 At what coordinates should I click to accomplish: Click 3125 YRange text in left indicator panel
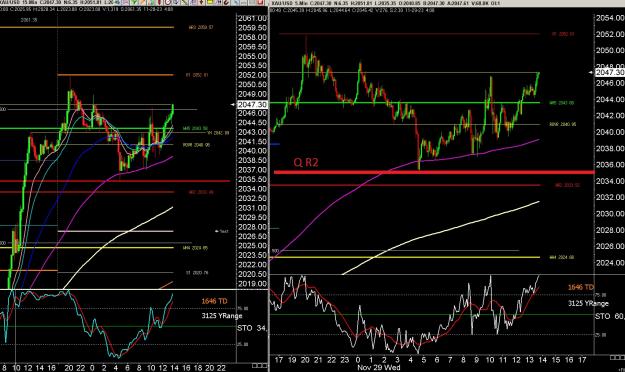click(222, 316)
